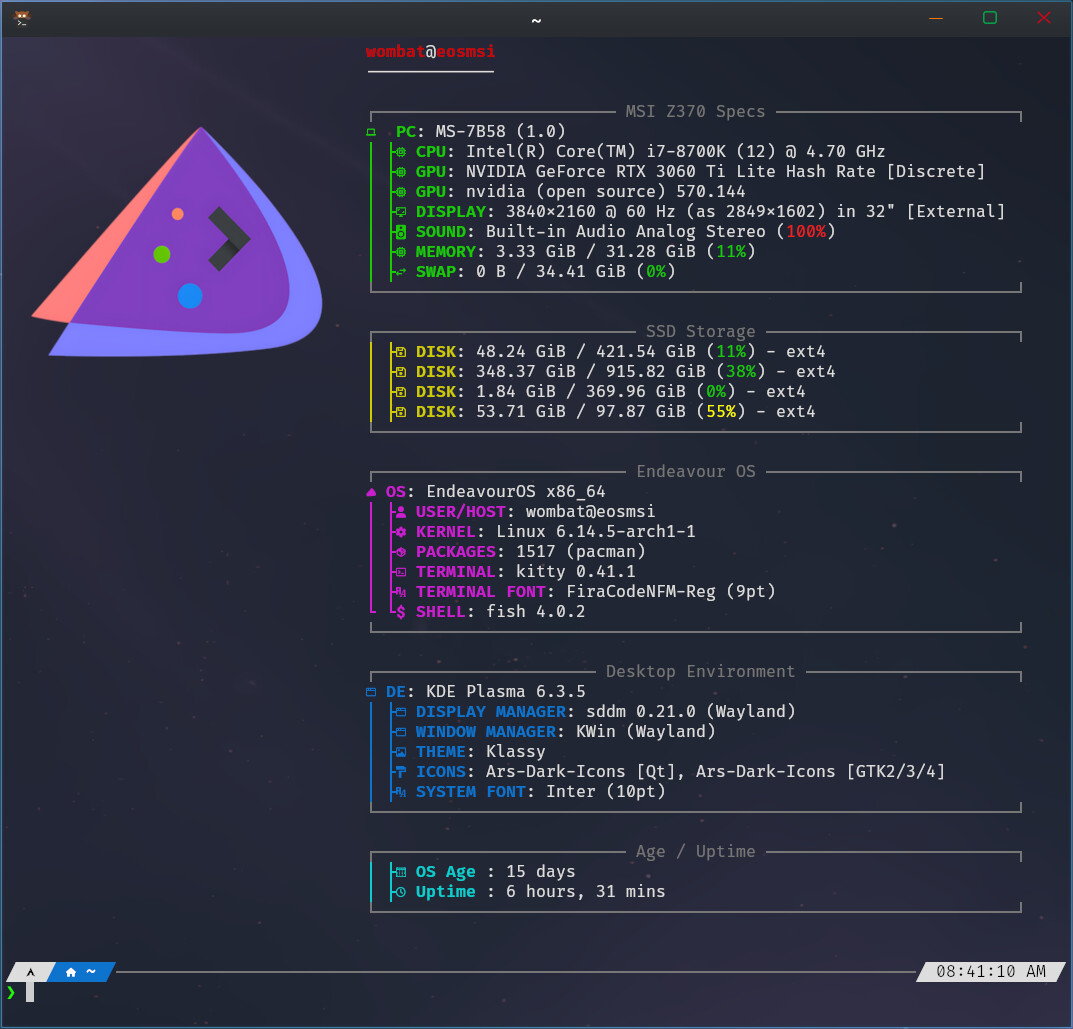Click the shell prompt cursor block

click(30, 992)
